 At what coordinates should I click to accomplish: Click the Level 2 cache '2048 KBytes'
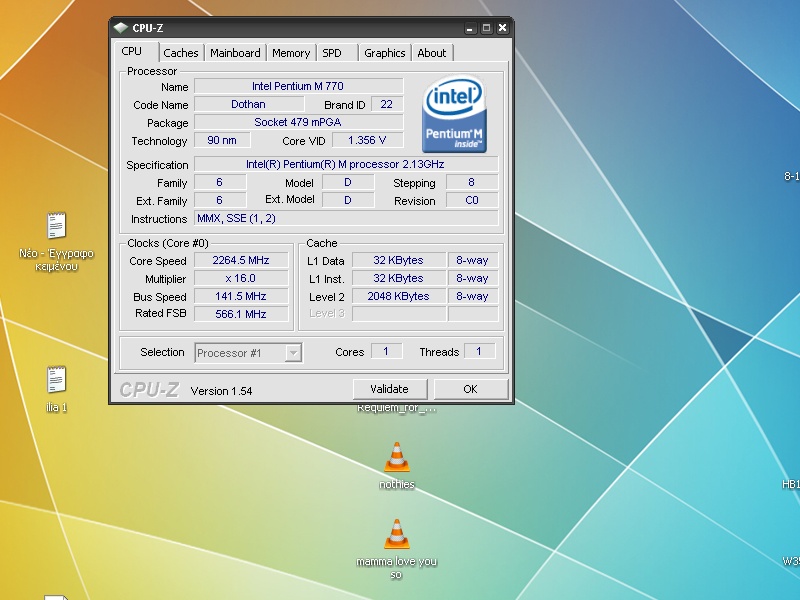(x=398, y=296)
